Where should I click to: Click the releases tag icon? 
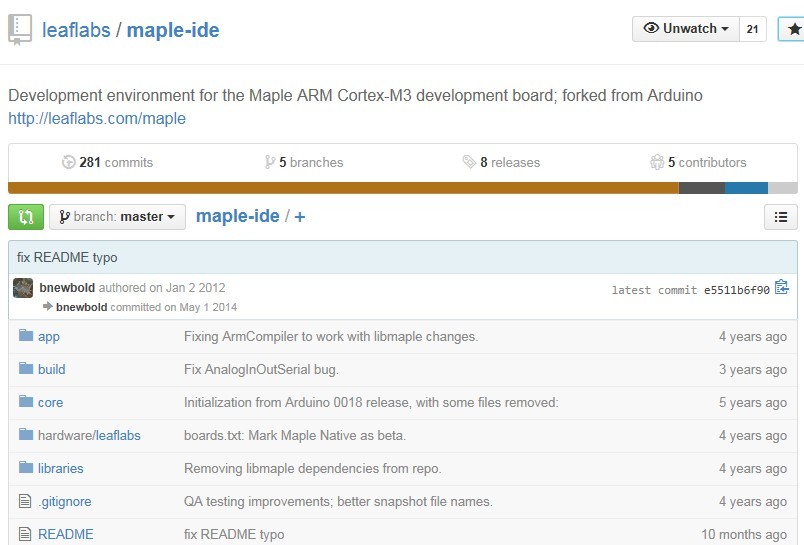(x=469, y=162)
